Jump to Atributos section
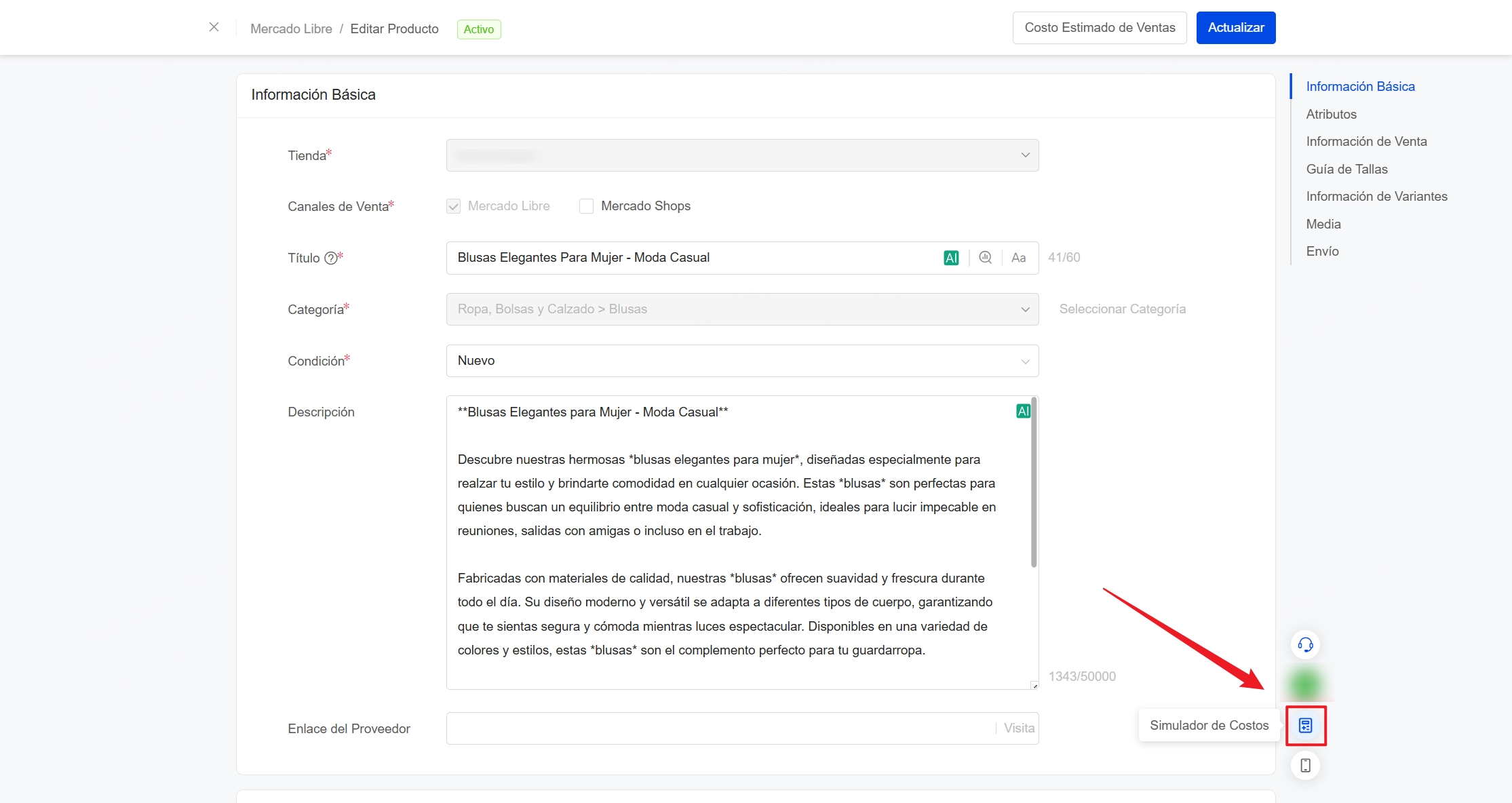Image resolution: width=1512 pixels, height=803 pixels. [1331, 115]
